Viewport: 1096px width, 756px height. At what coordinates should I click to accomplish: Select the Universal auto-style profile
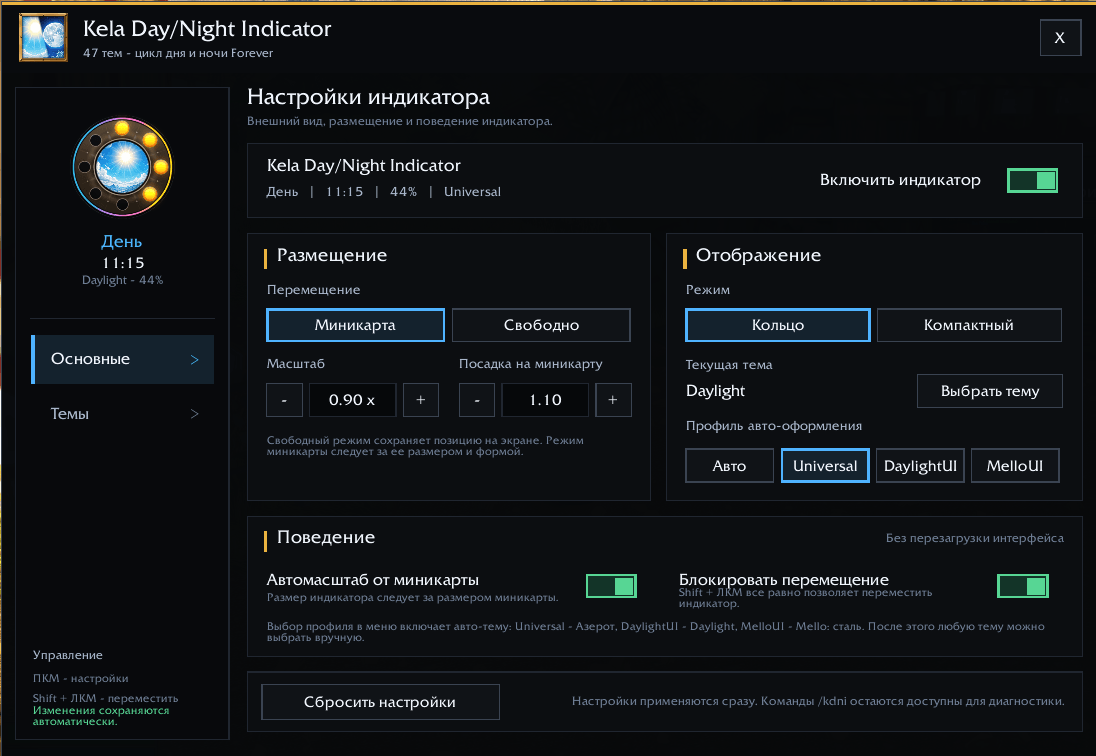[825, 466]
